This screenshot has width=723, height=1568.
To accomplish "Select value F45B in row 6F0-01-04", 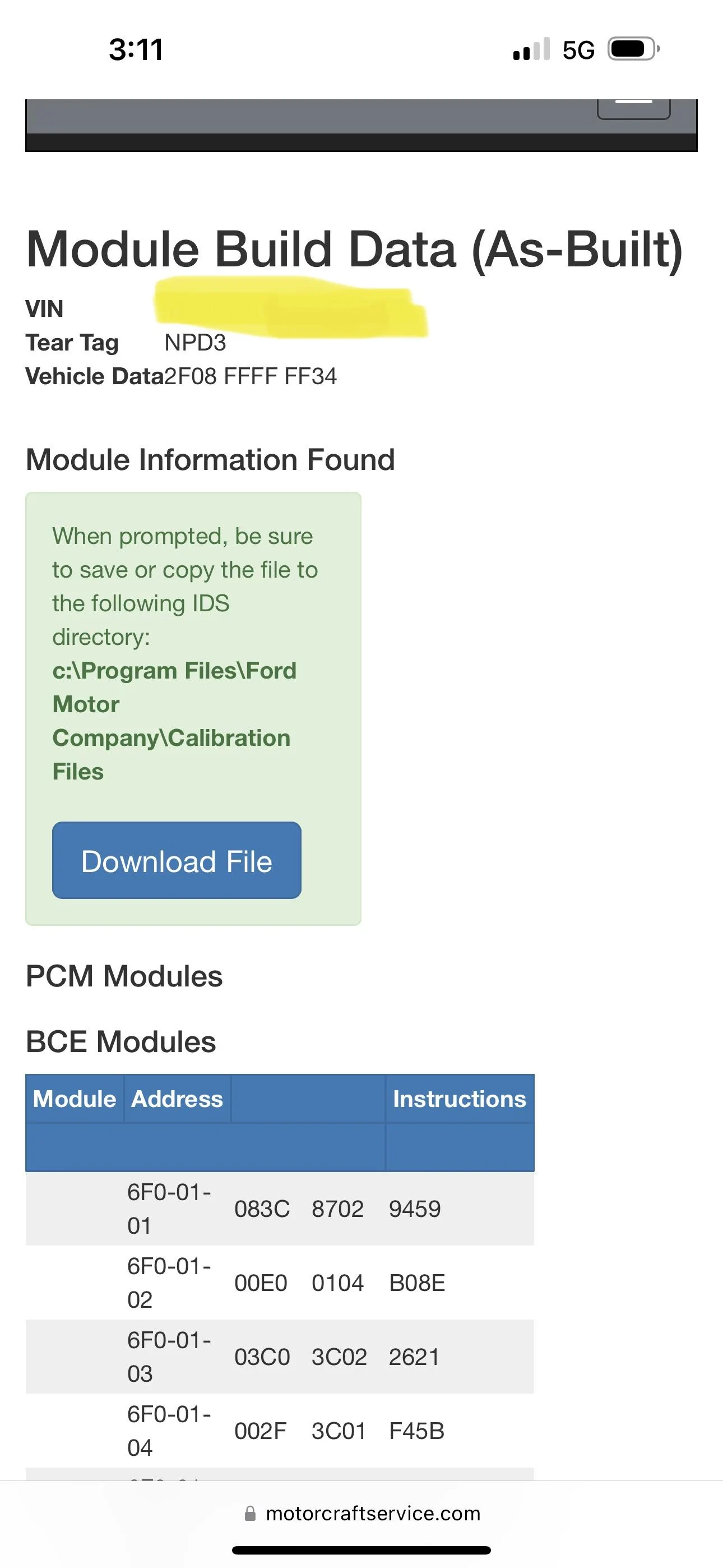I will [417, 1431].
